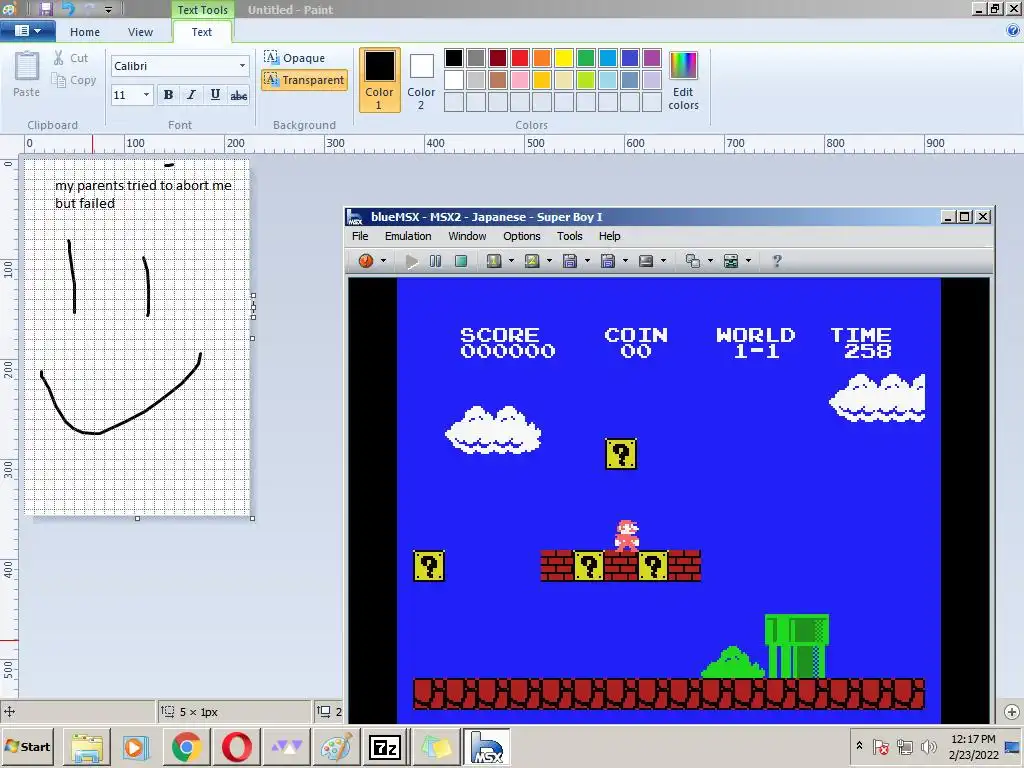Pick the green color swatch

pos(586,58)
